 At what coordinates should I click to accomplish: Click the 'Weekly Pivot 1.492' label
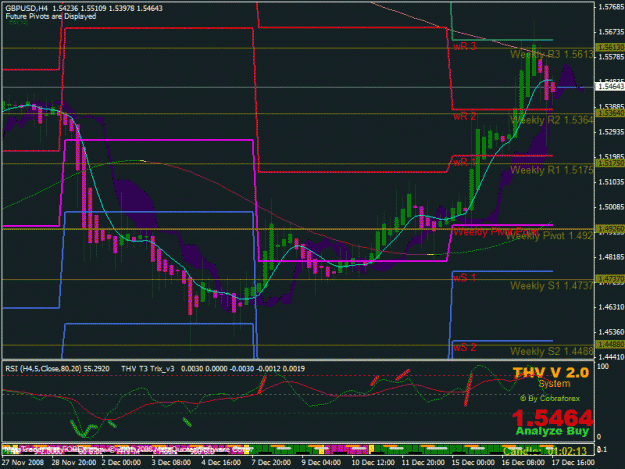[x=549, y=236]
